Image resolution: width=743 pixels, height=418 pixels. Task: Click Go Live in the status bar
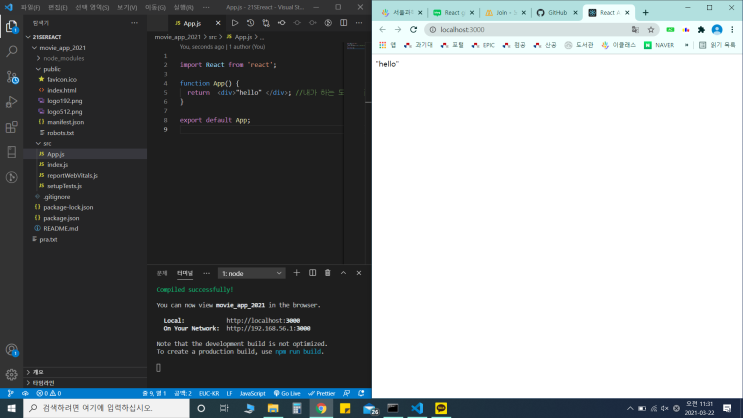[287, 393]
